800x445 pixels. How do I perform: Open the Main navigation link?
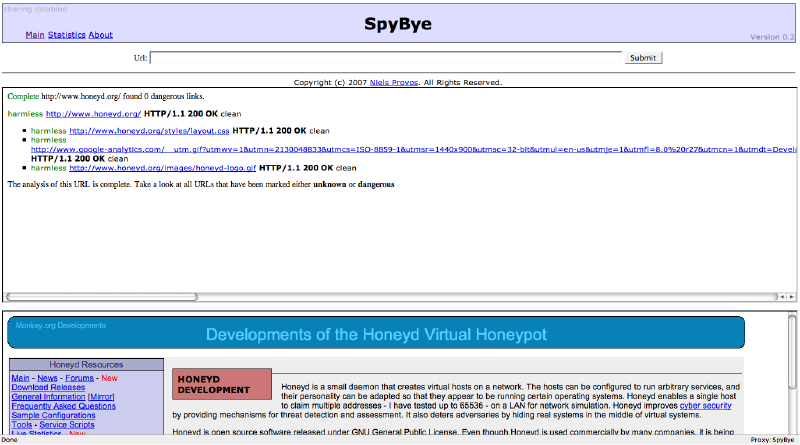(x=35, y=35)
